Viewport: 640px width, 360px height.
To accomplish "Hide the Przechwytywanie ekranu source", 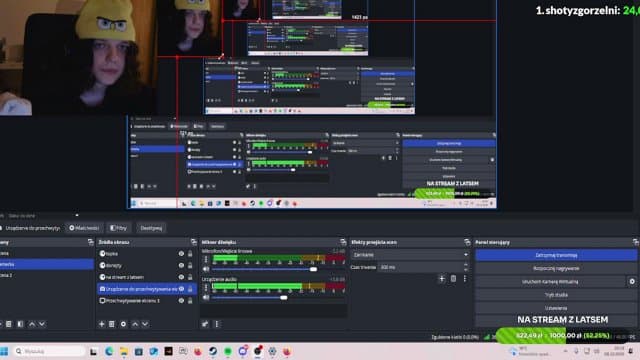I will tap(181, 301).
